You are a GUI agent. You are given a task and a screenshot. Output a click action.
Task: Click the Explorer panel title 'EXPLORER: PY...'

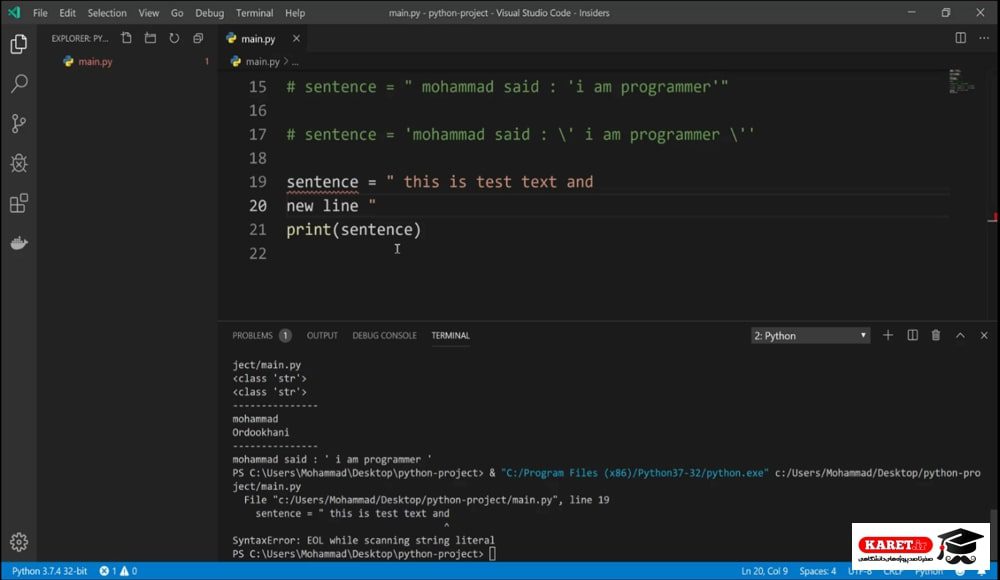[x=80, y=38]
